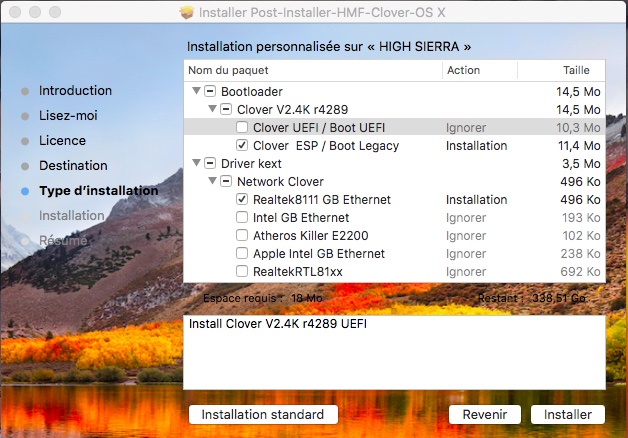The width and height of the screenshot is (628, 438).
Task: Click Ignorer action for Intel GB Ethernet
Action: coord(466,218)
